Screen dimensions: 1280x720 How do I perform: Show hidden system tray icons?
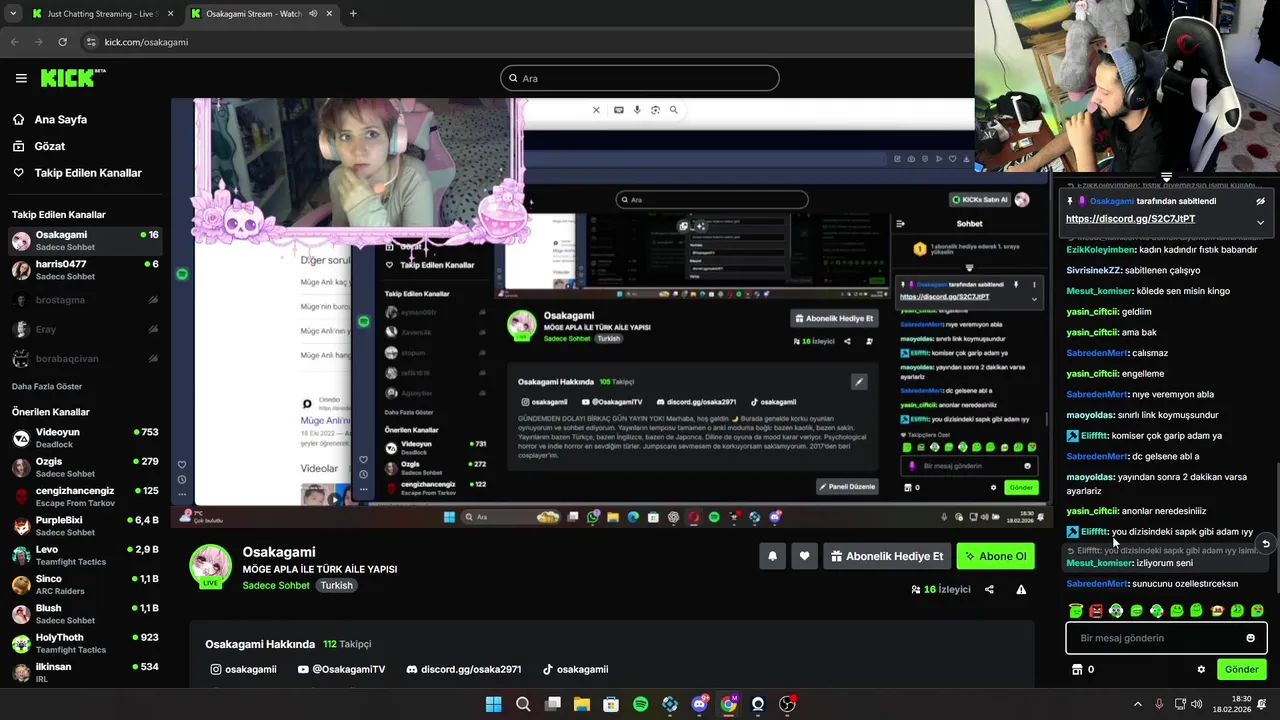pos(1137,704)
